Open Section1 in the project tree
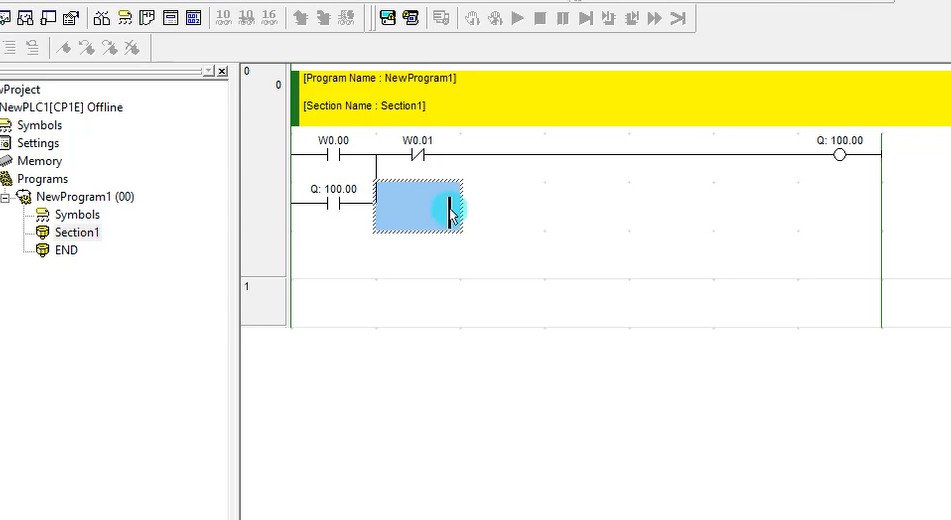The image size is (951, 520). [77, 232]
